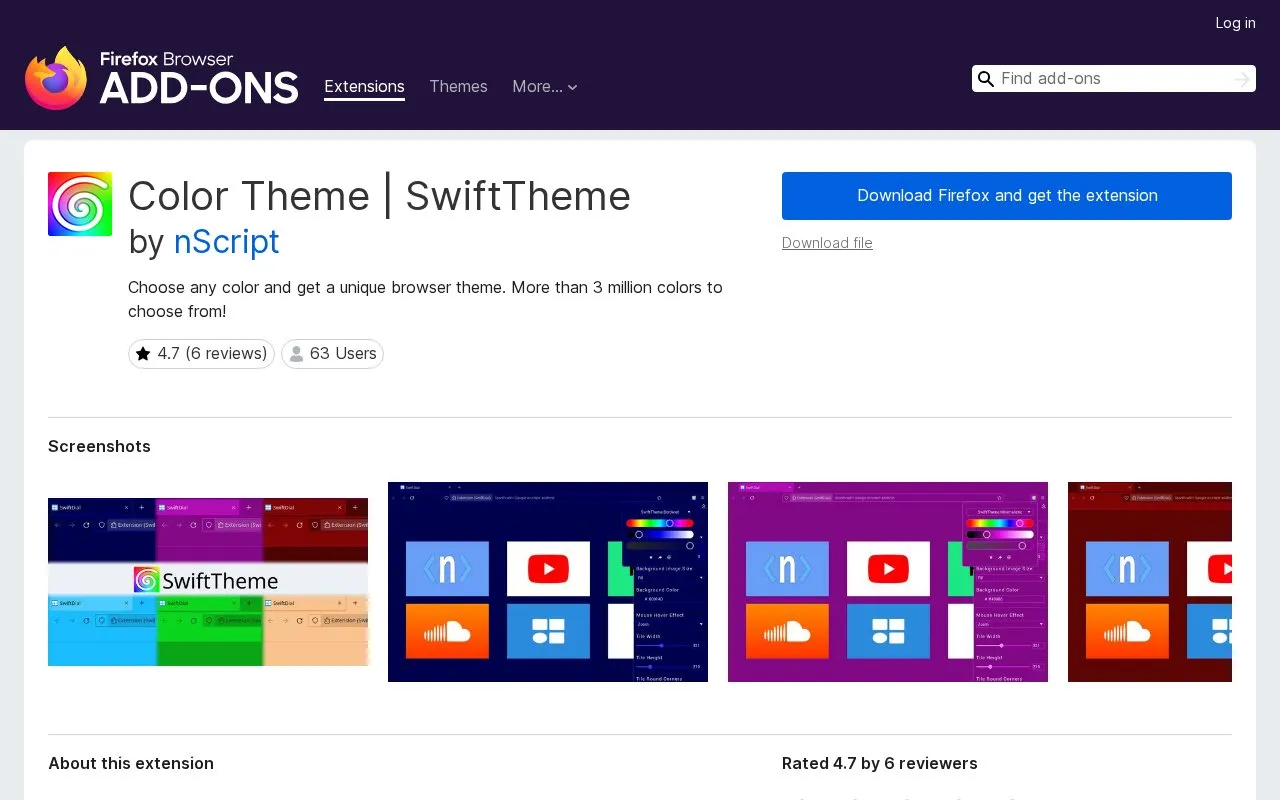Click the star rating icon
Screen dimensions: 1280x800
143,354
